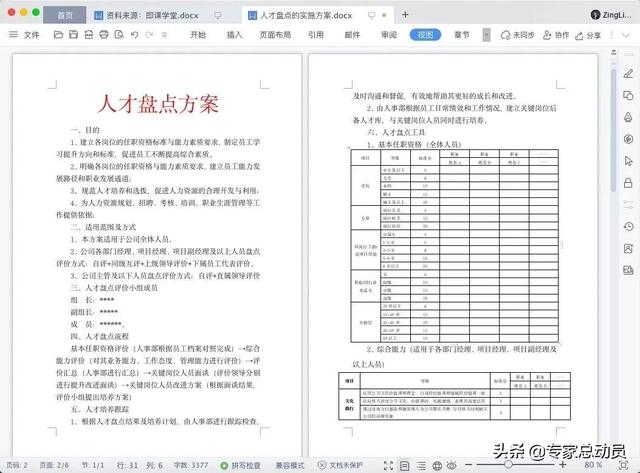Click the shapes icon in the right sidebar

[x=628, y=95]
